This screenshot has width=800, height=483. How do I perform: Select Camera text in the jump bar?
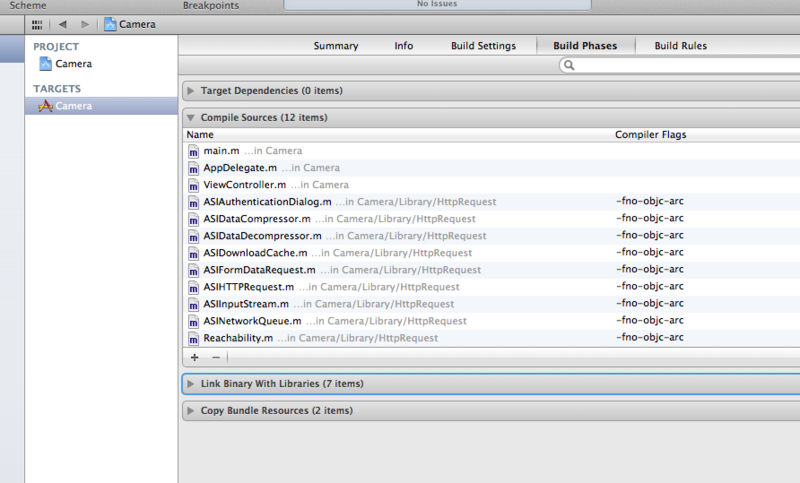pos(137,24)
